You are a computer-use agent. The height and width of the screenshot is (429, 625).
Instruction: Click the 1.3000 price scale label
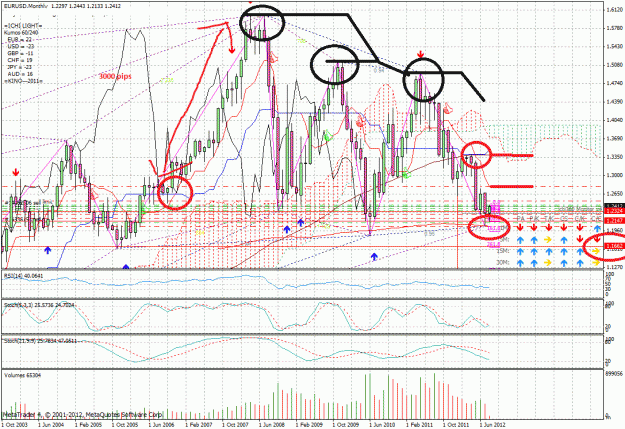pyautogui.click(x=614, y=175)
